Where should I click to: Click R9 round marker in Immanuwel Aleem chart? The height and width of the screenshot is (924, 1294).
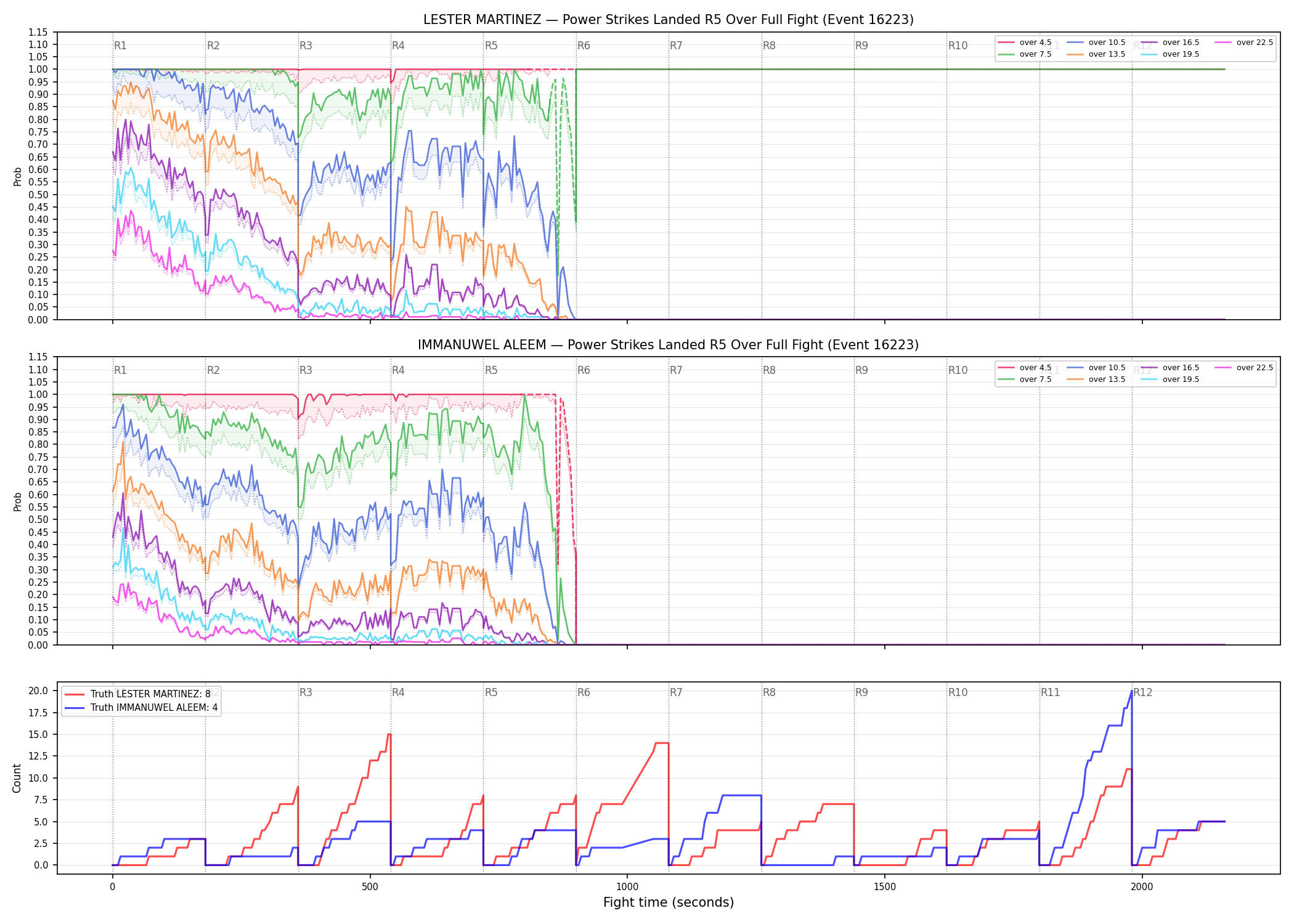[861, 370]
